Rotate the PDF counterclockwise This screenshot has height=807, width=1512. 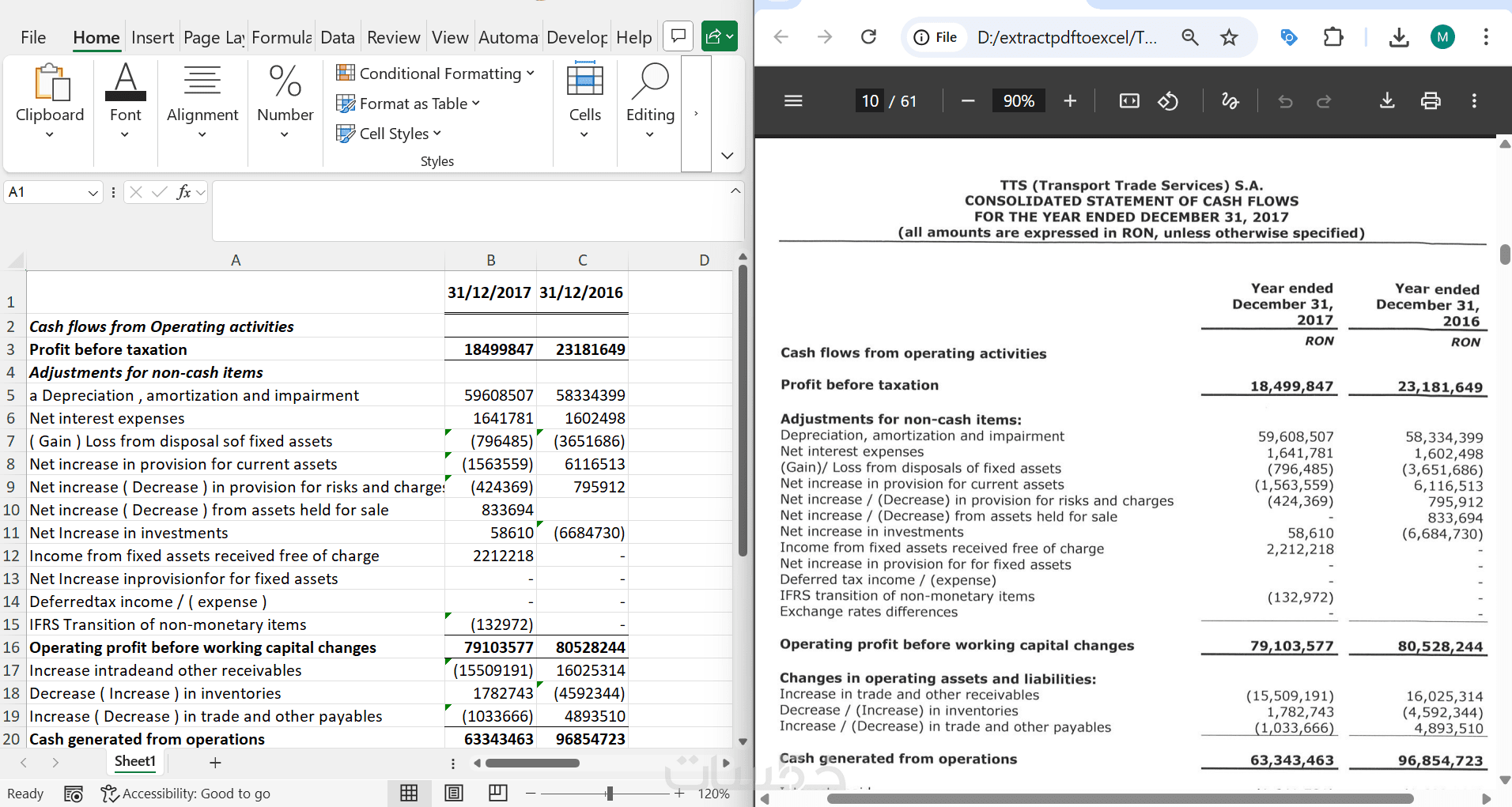click(1168, 100)
